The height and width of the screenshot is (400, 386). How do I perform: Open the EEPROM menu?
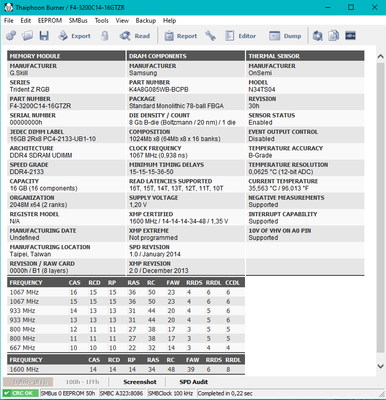click(x=50, y=21)
